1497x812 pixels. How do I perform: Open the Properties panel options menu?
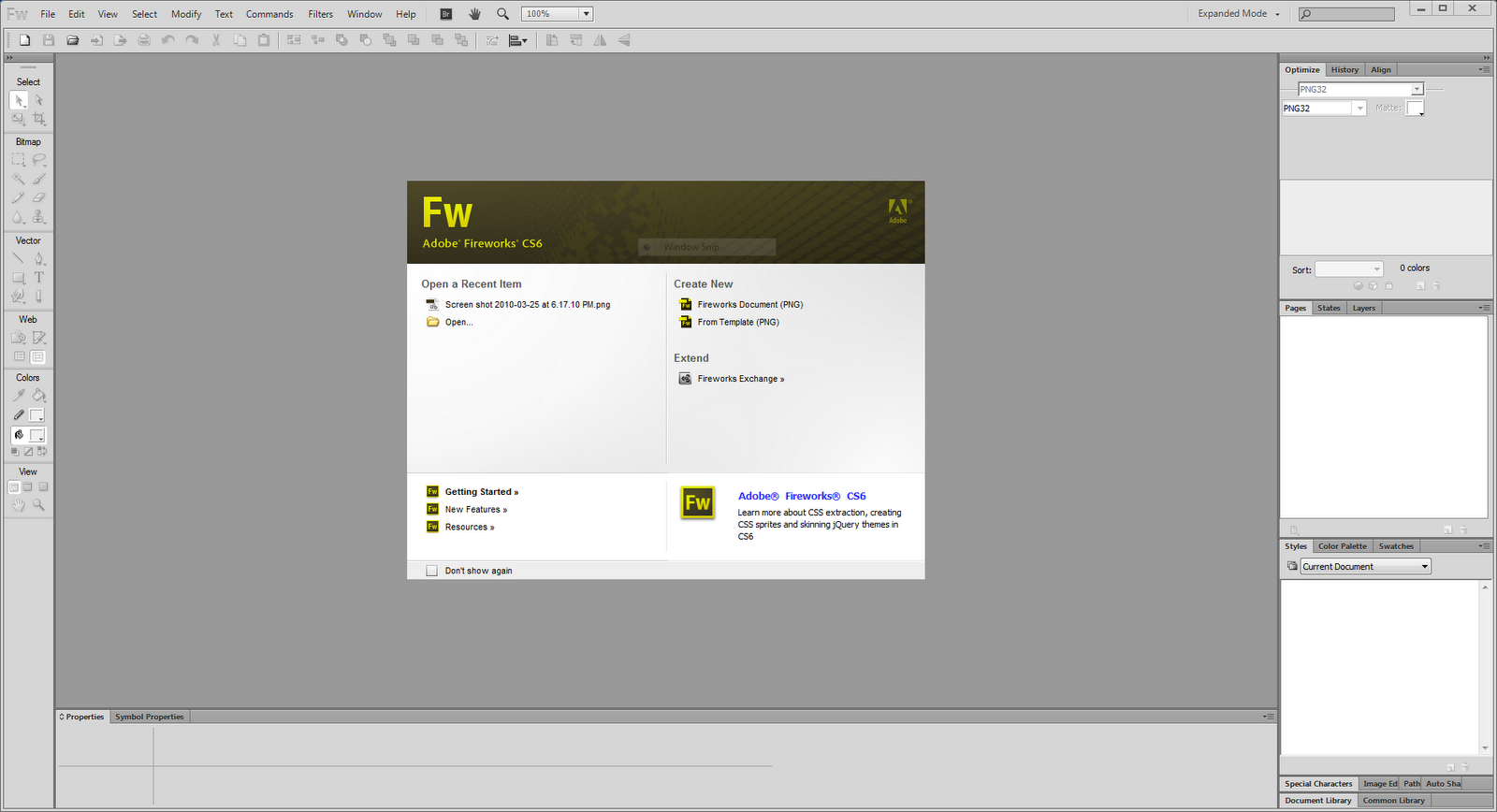(x=1268, y=717)
